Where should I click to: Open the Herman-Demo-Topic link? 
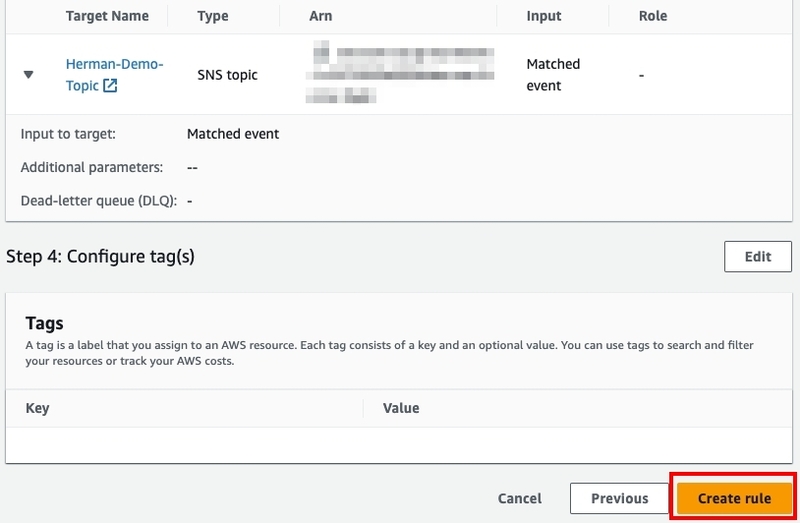(x=114, y=74)
